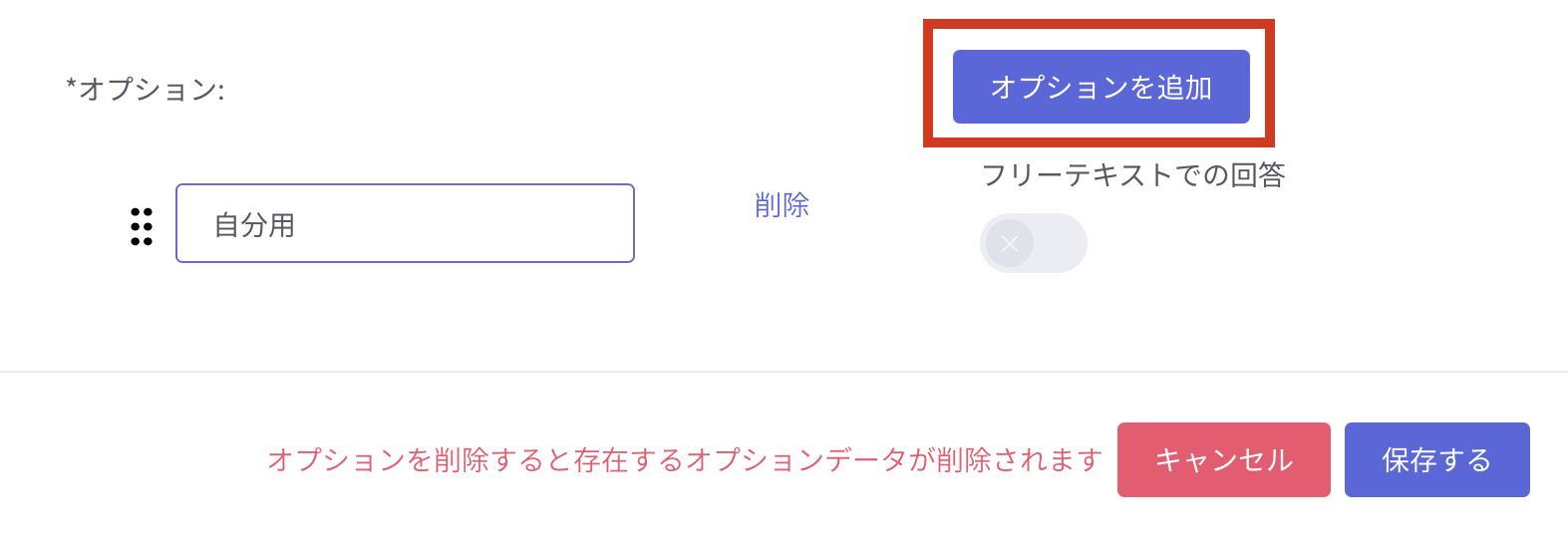Save changes with the blue 保存する button

coord(1436,459)
